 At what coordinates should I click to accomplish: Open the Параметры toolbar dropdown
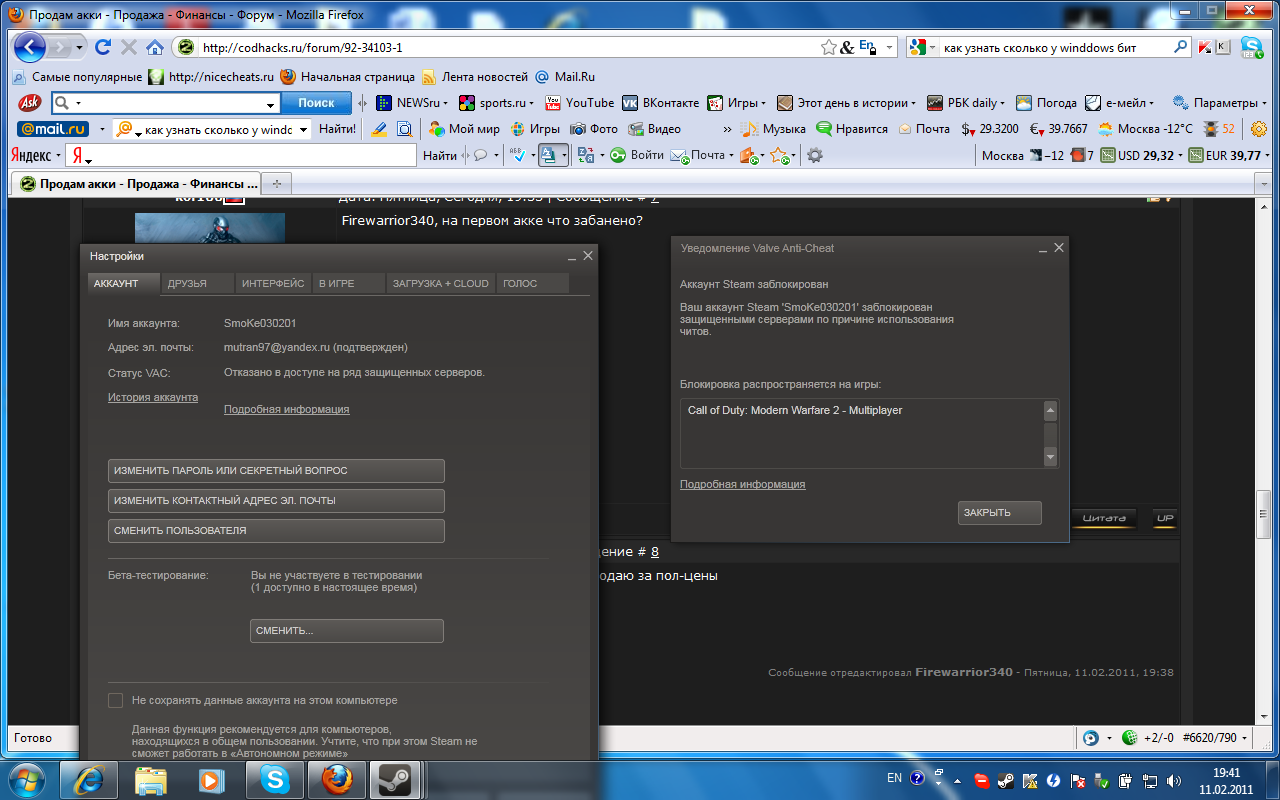tap(1262, 103)
